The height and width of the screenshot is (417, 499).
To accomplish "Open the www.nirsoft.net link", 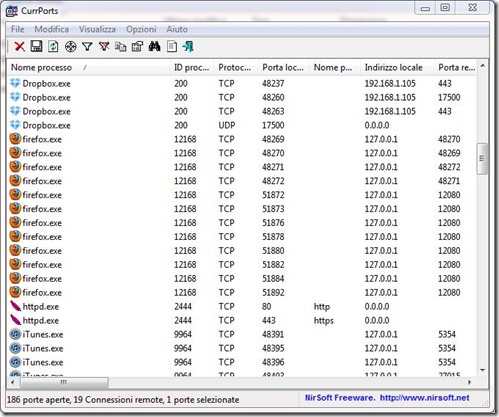I will click(x=424, y=398).
